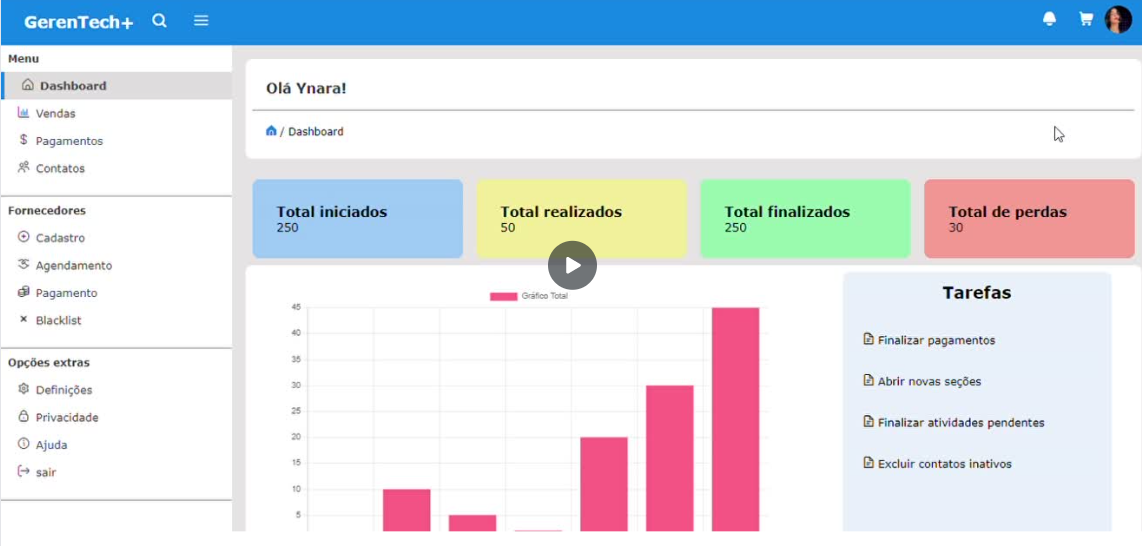Toggle the hamburger menu icon
Viewport: 1142px width, 546px height.
201,21
